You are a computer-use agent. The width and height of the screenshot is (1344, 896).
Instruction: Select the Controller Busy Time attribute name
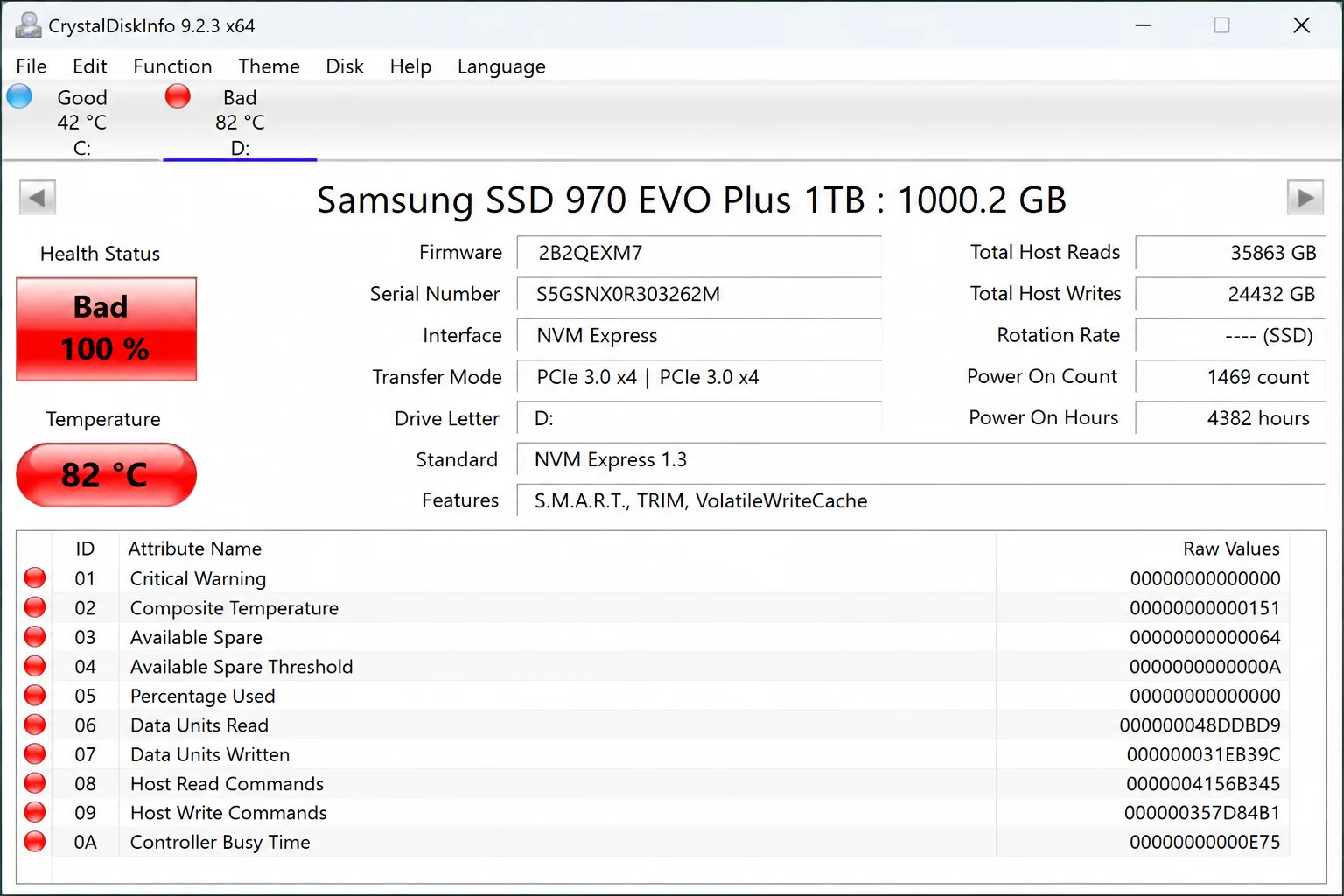(x=220, y=843)
